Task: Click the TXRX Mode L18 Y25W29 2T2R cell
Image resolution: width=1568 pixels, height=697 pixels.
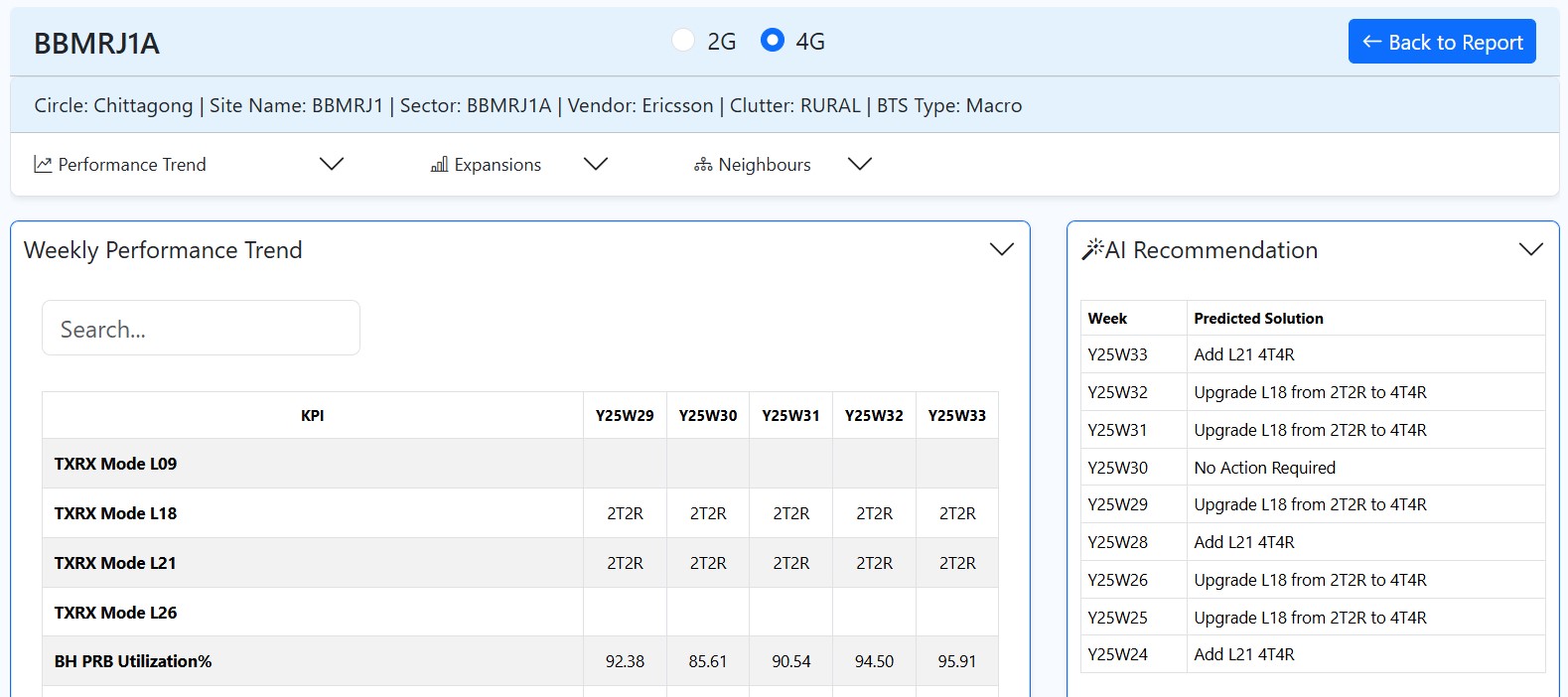Action: (625, 513)
